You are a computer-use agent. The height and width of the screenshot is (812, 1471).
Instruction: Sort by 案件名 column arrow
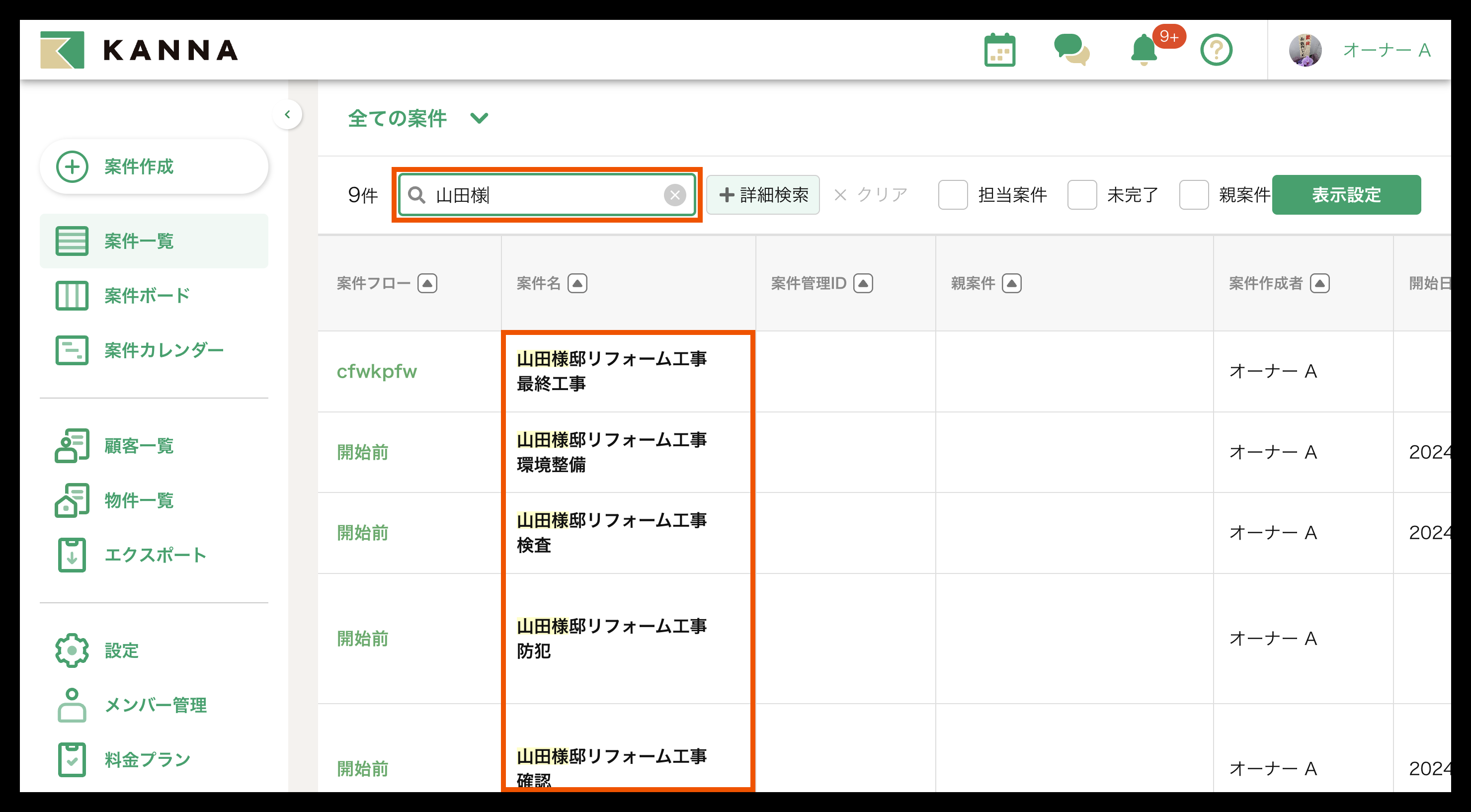pyautogui.click(x=577, y=283)
